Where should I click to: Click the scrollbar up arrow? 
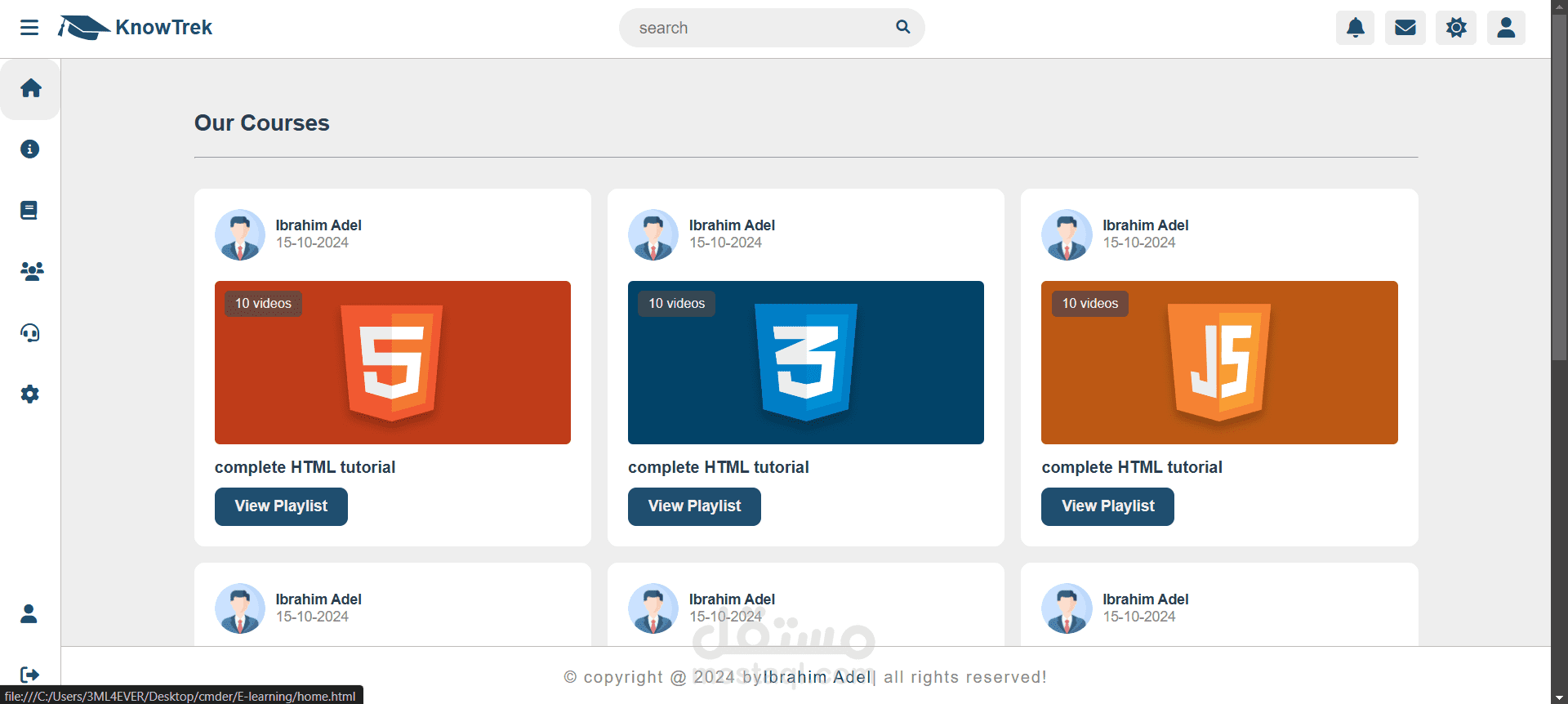pyautogui.click(x=1560, y=7)
